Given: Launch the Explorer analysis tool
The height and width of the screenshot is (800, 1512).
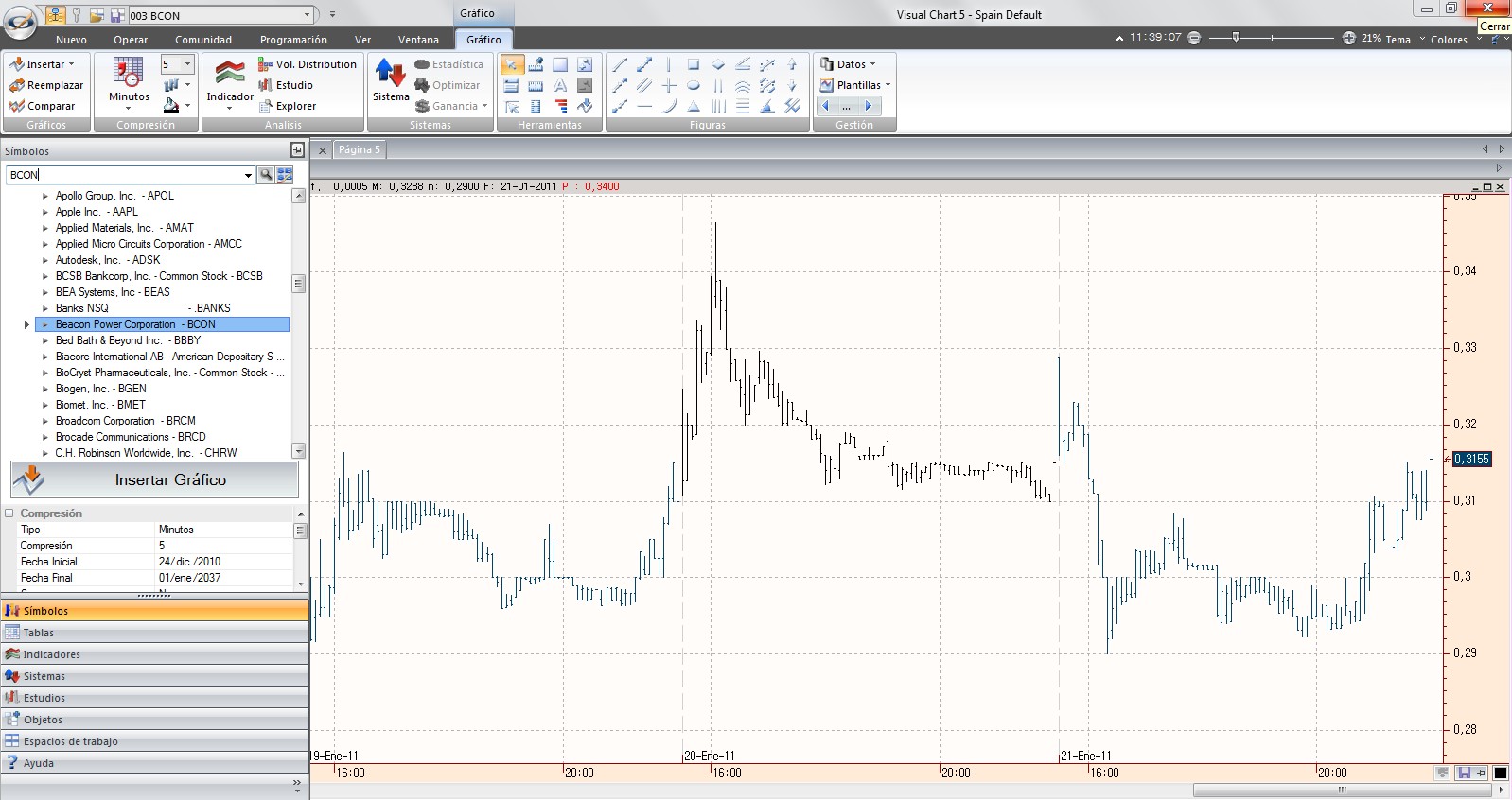Looking at the screenshot, I should click(288, 106).
